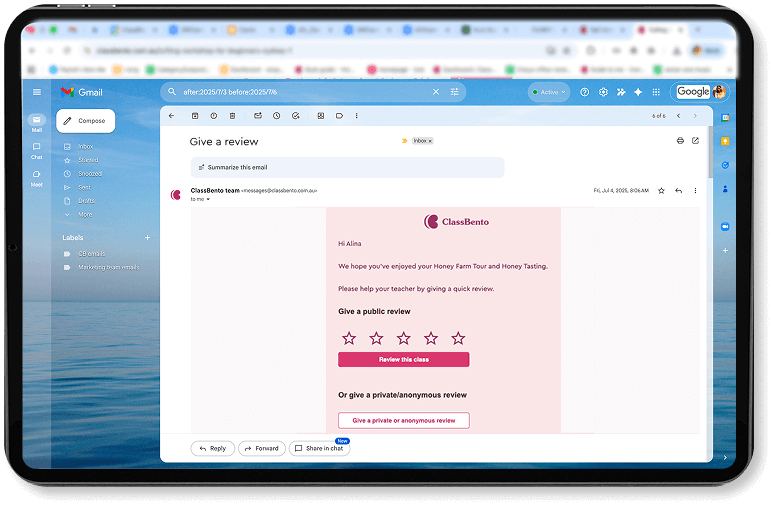
Task: Add email to Tasks
Action: tap(295, 116)
